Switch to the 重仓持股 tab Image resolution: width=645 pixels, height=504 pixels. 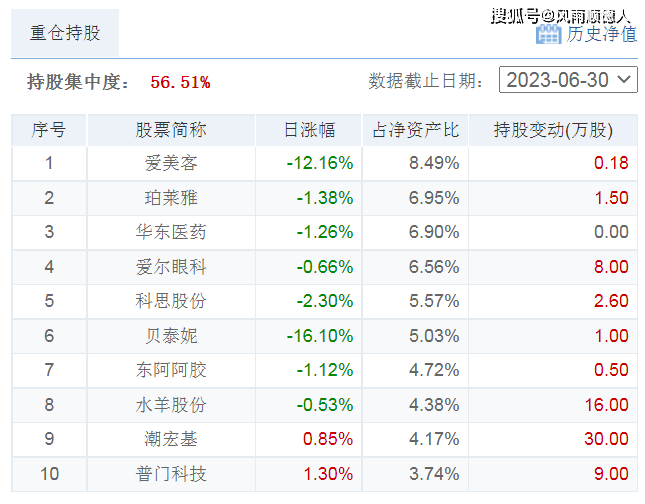coord(65,33)
